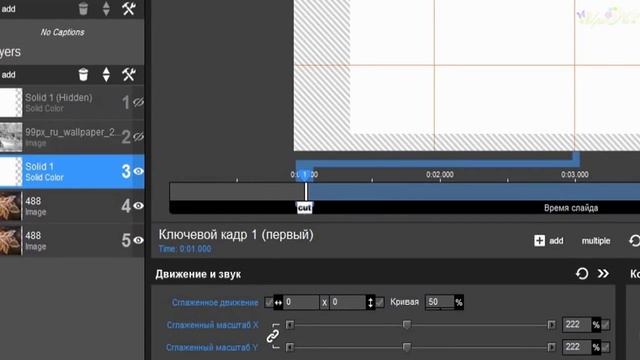The height and width of the screenshot is (360, 640).
Task: Click thumbnail of 488 layer 4
Action: coord(11,206)
